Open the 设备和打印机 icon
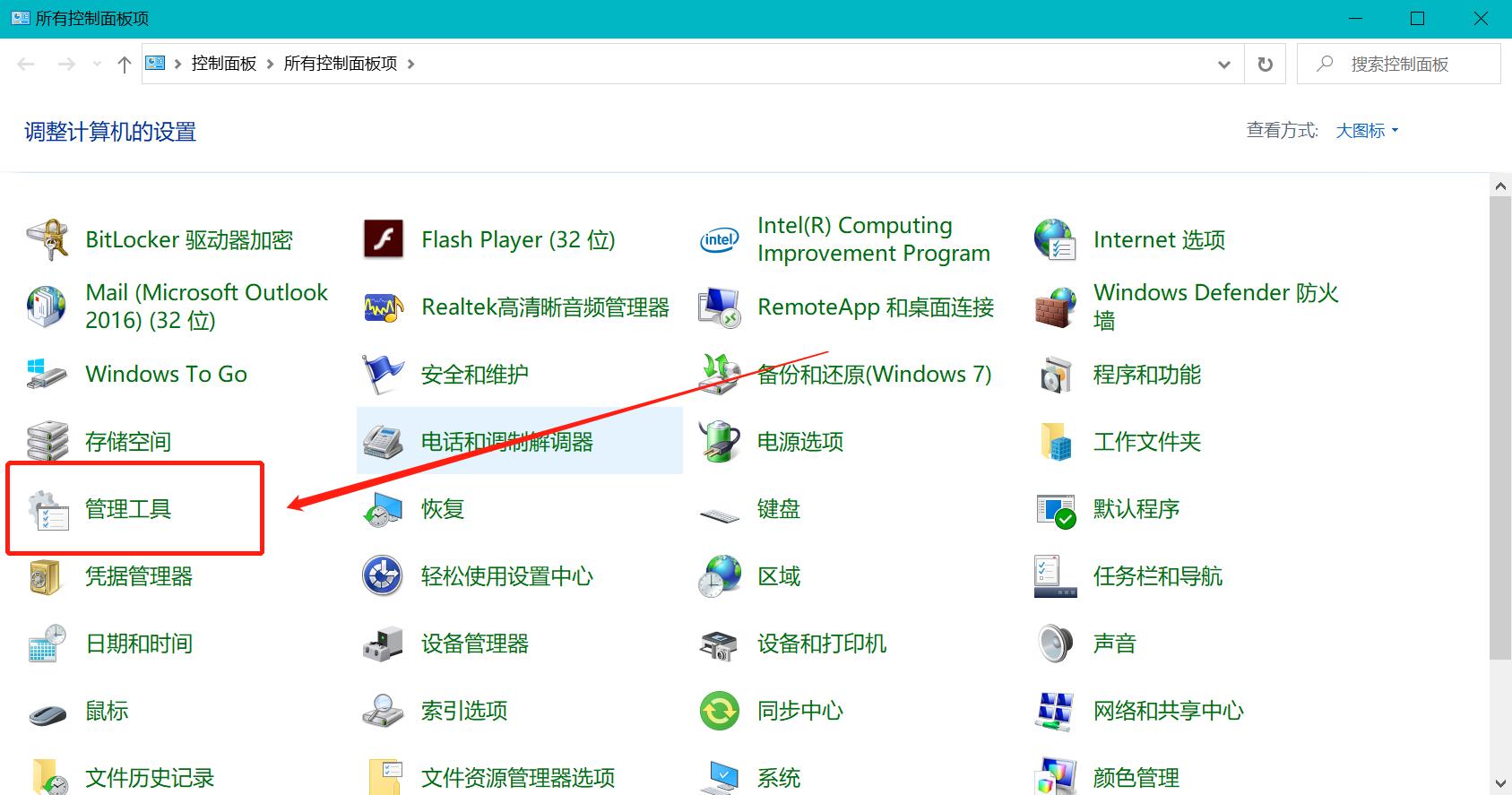The image size is (1512, 795). (719, 644)
